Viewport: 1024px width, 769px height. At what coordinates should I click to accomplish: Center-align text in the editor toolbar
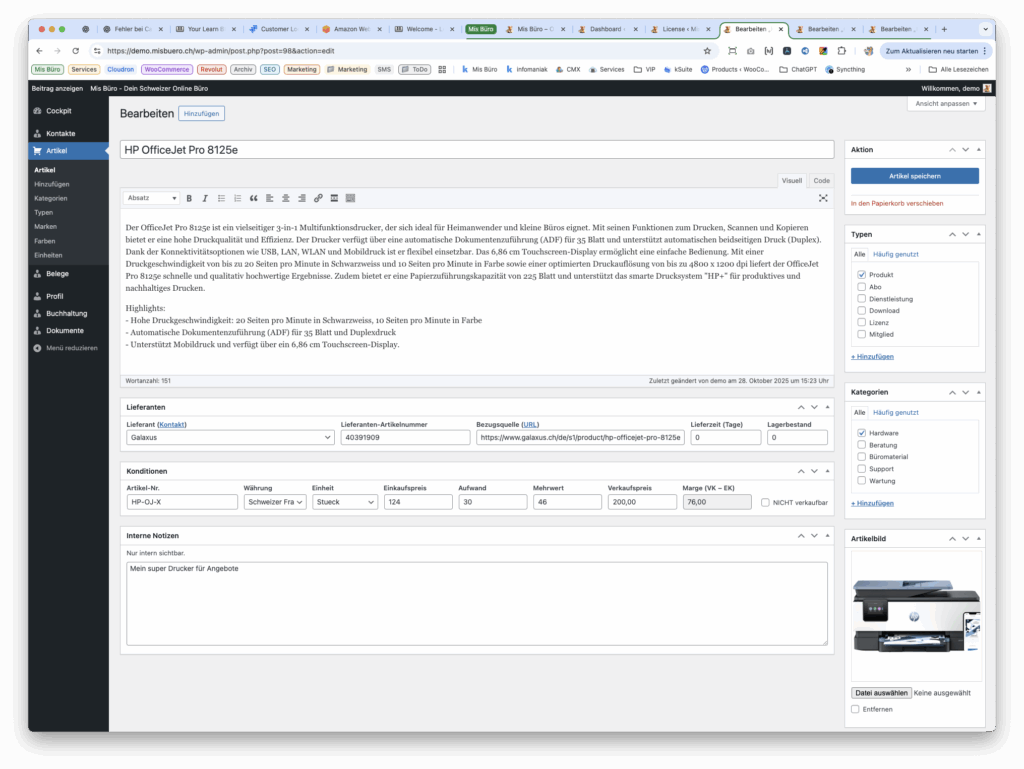(286, 198)
